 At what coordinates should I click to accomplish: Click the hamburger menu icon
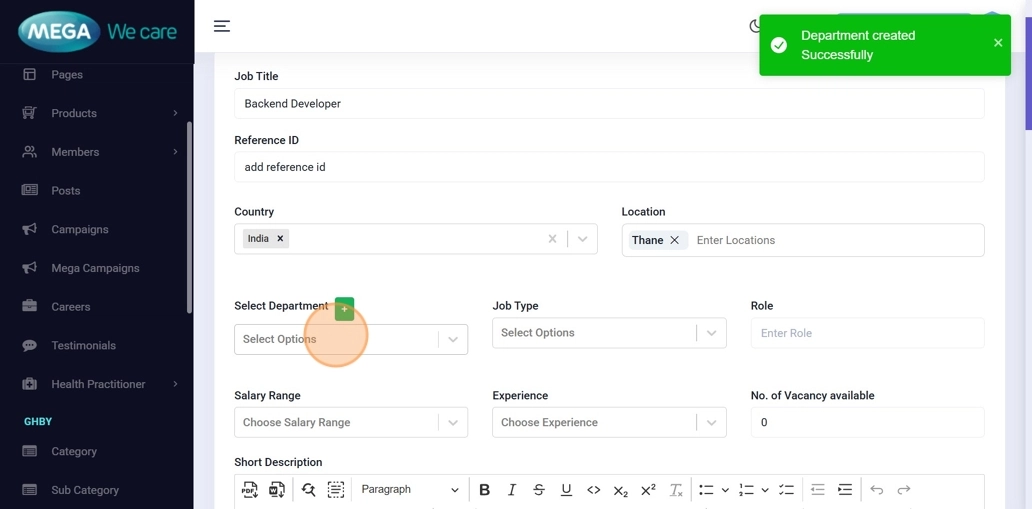(222, 26)
